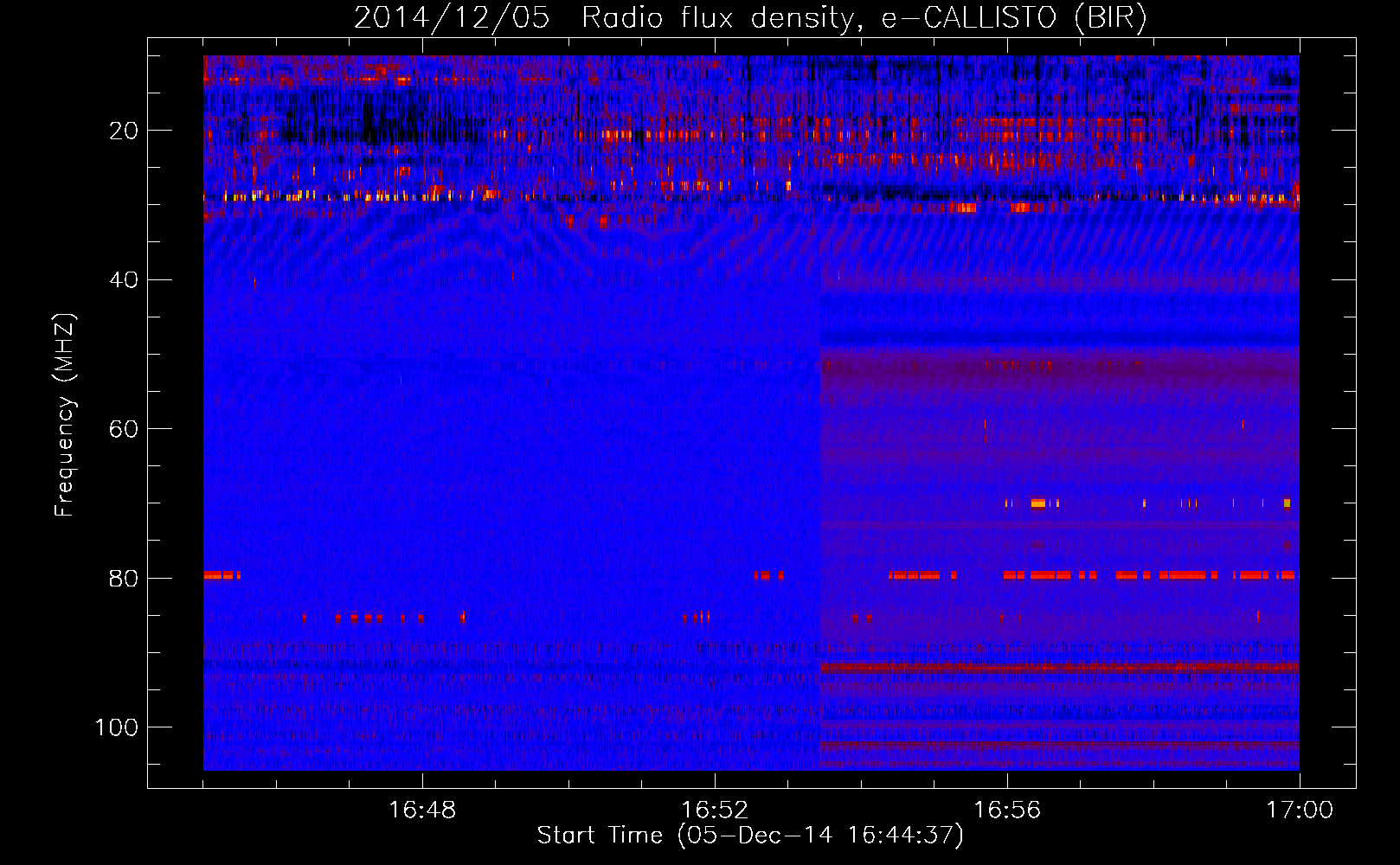
Task: Click the '16:52' time tick label
Action: 715,811
